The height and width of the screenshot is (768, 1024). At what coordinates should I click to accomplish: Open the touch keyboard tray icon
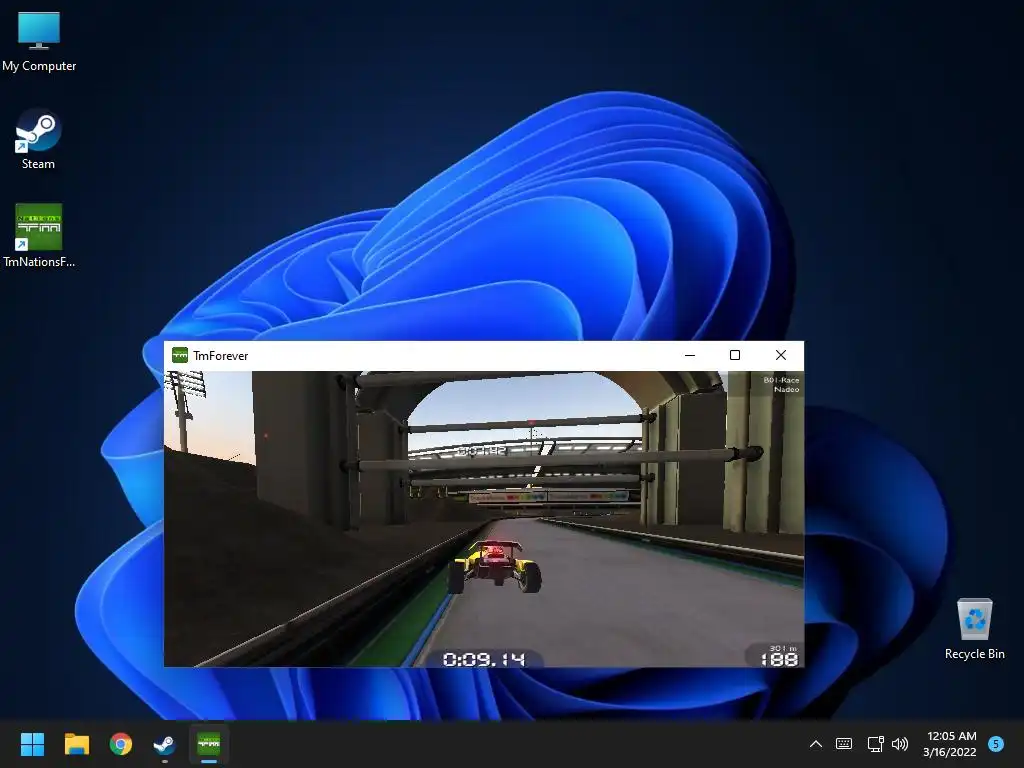(x=844, y=744)
